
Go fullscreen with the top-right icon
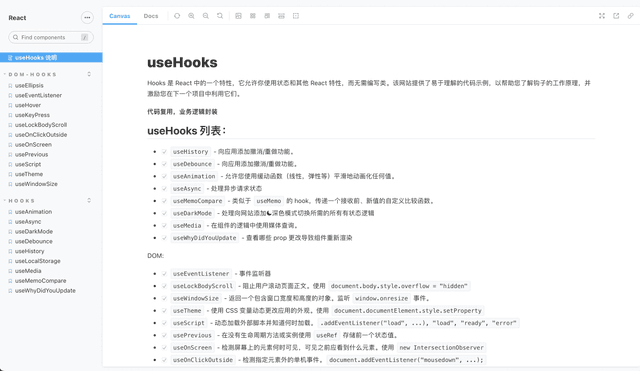(602, 16)
